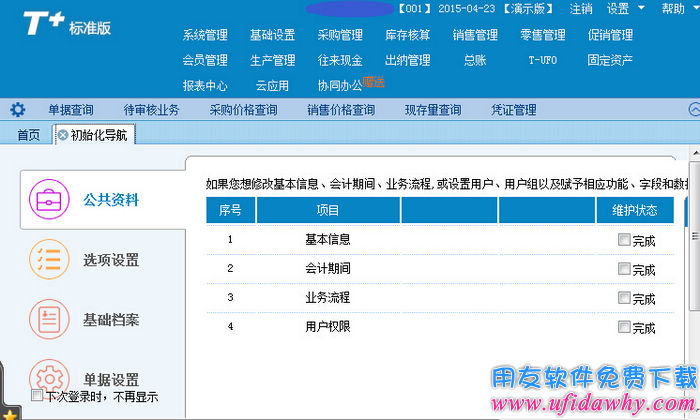Open 单据查询 shortcut
The width and height of the screenshot is (700, 420).
pyautogui.click(x=71, y=110)
